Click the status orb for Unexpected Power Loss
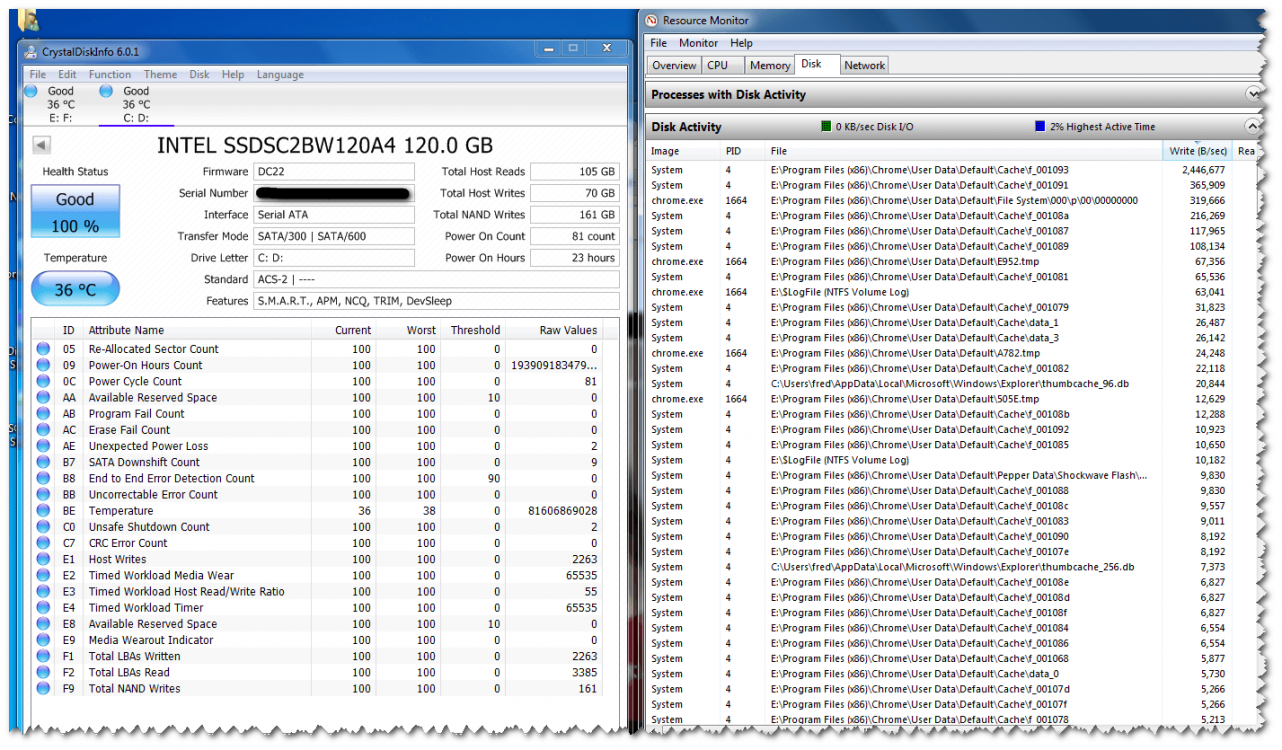Viewport: 1282px width, 750px height. [x=43, y=446]
